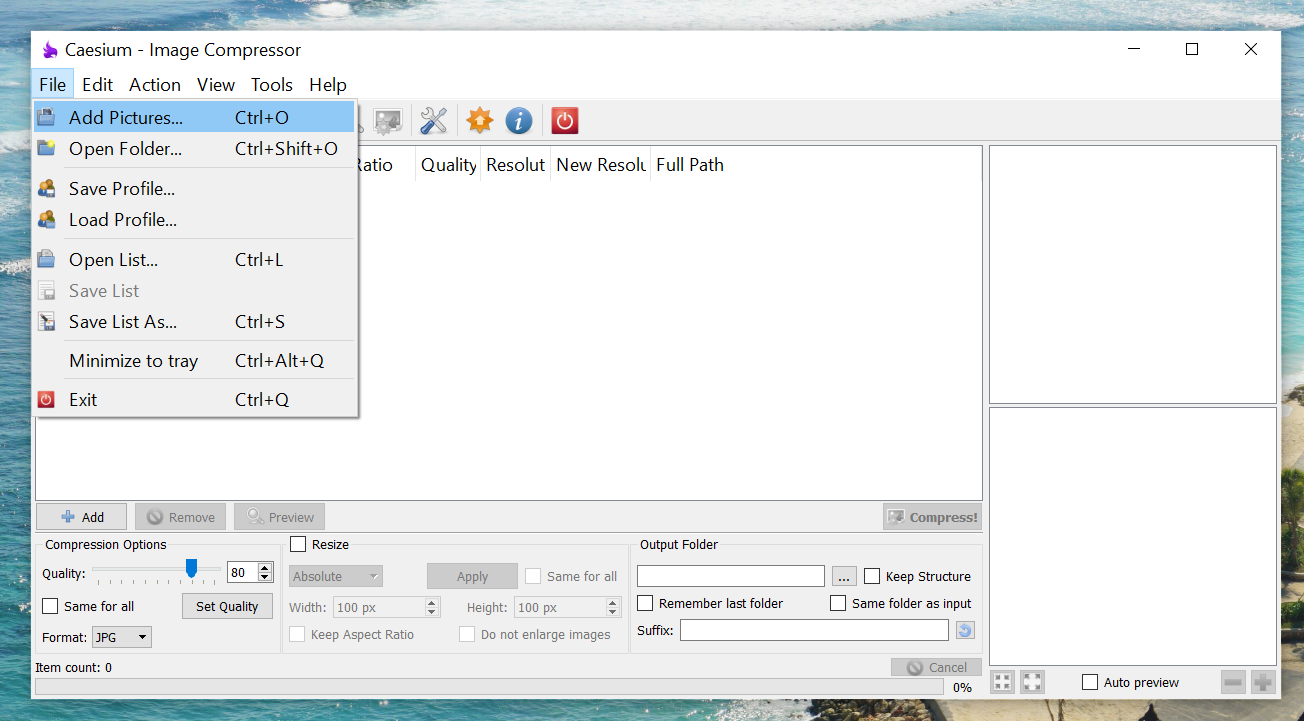Expand preview with the arrows-out icon

point(1031,681)
